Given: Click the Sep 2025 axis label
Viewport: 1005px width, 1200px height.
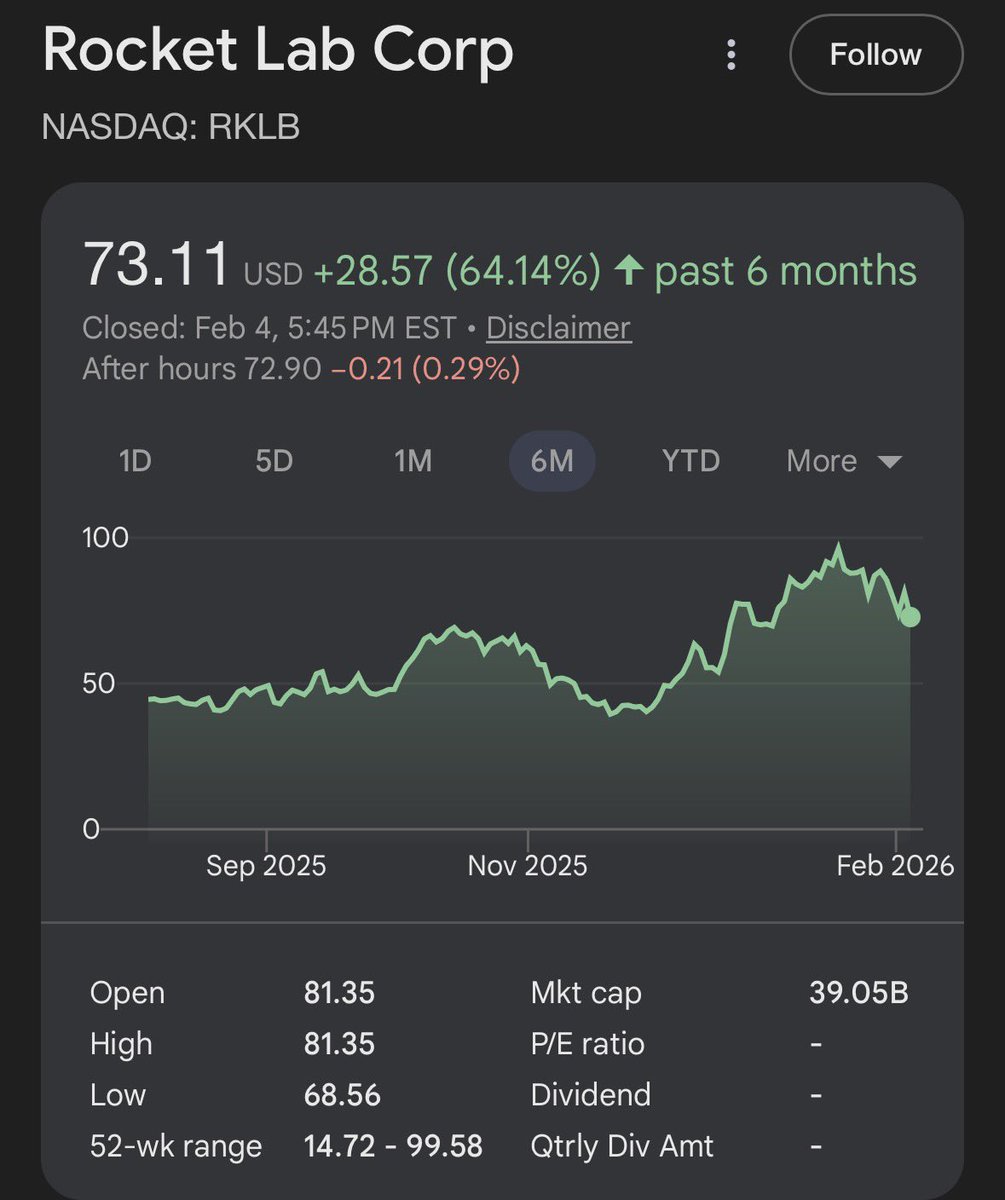Looking at the screenshot, I should point(266,865).
